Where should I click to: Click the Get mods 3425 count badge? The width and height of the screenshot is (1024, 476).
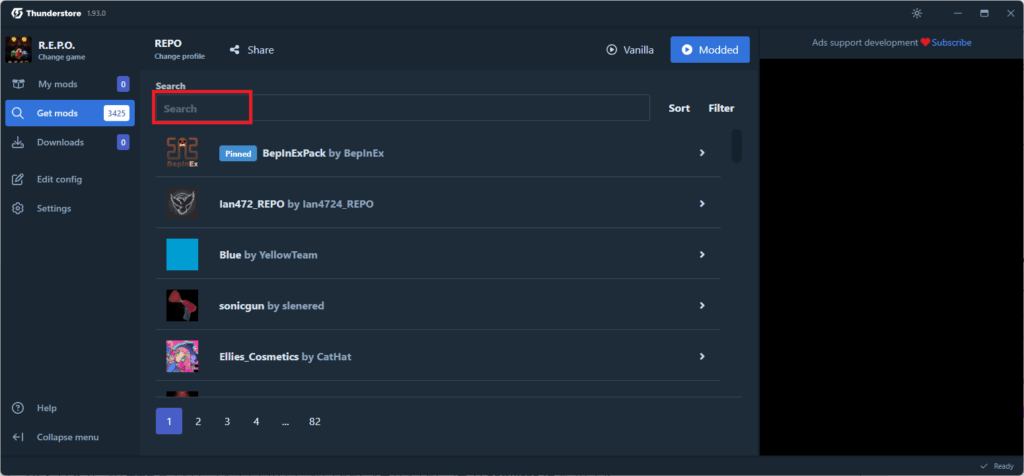coord(116,113)
